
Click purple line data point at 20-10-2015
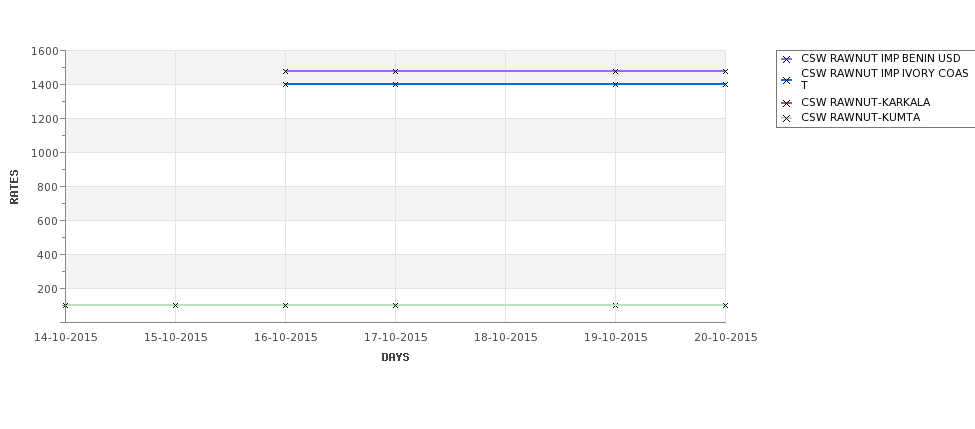coord(725,72)
